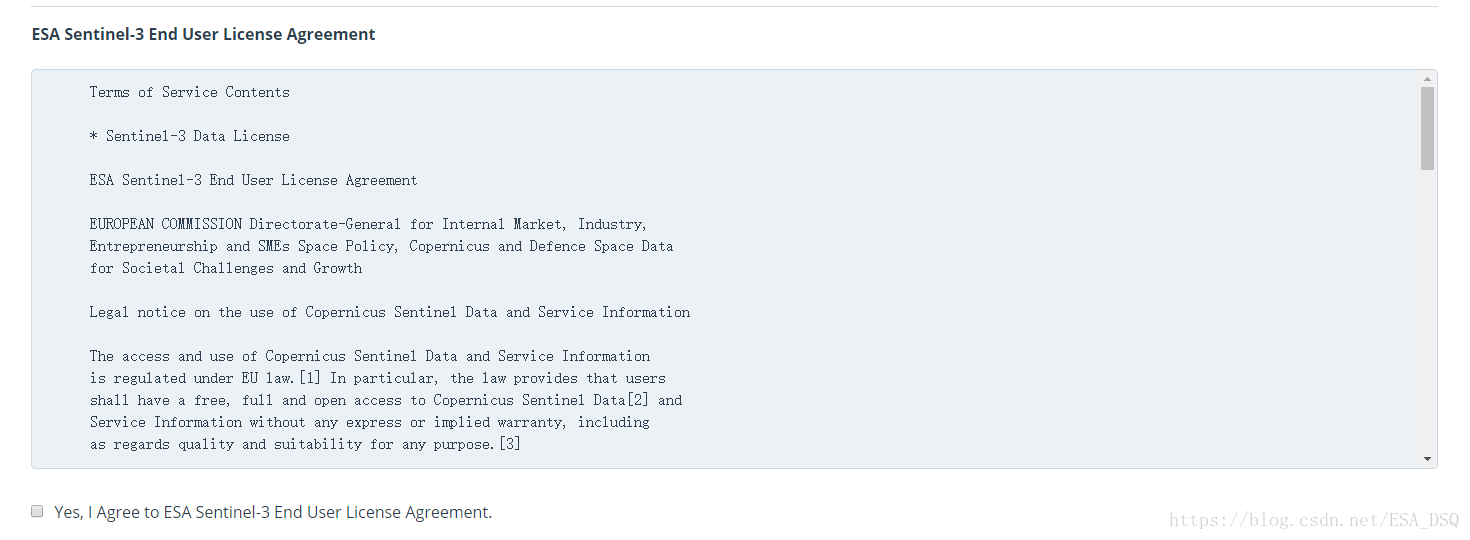Select the '* Sentinel-3 Data License' entry
The image size is (1470, 540).
pyautogui.click(x=190, y=136)
